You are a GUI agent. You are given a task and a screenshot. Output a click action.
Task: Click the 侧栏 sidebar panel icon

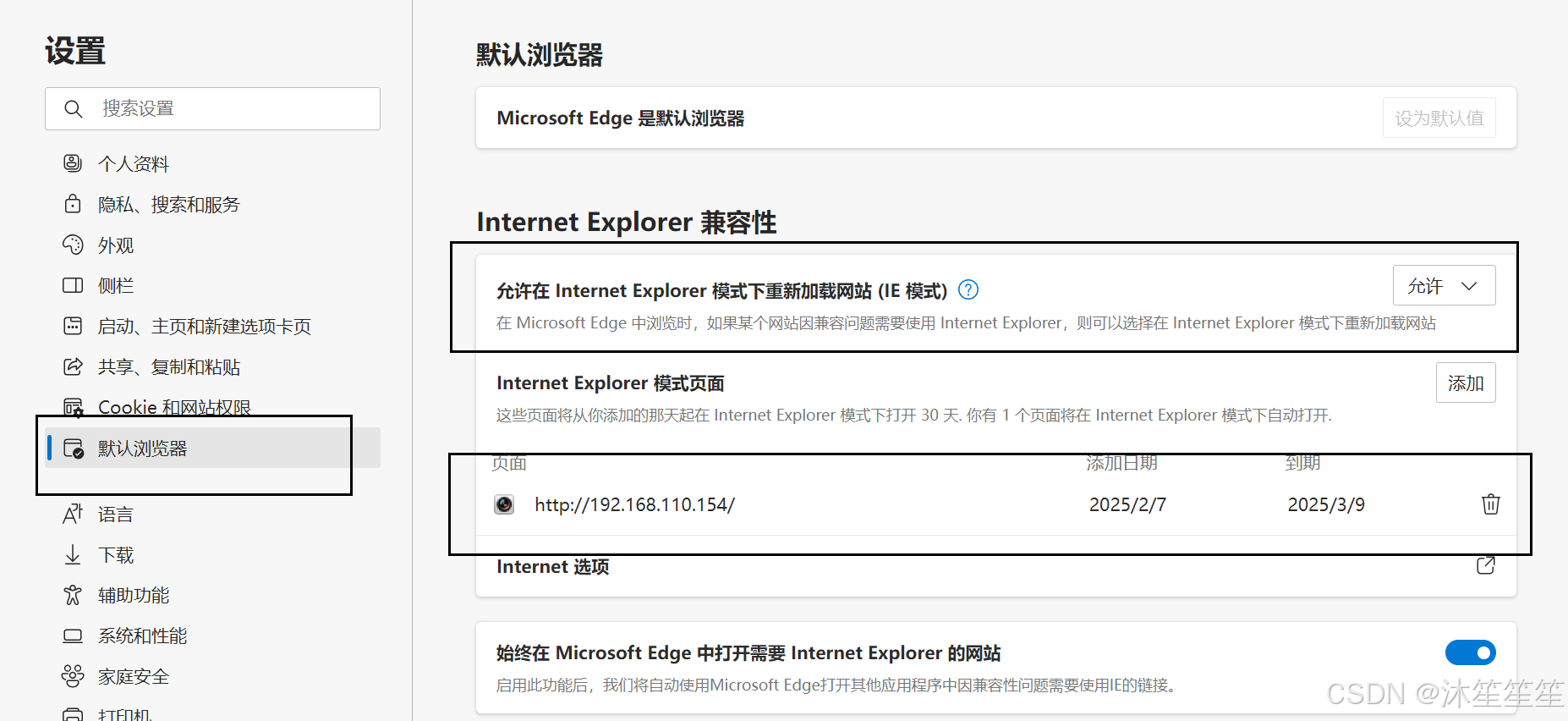tap(73, 285)
